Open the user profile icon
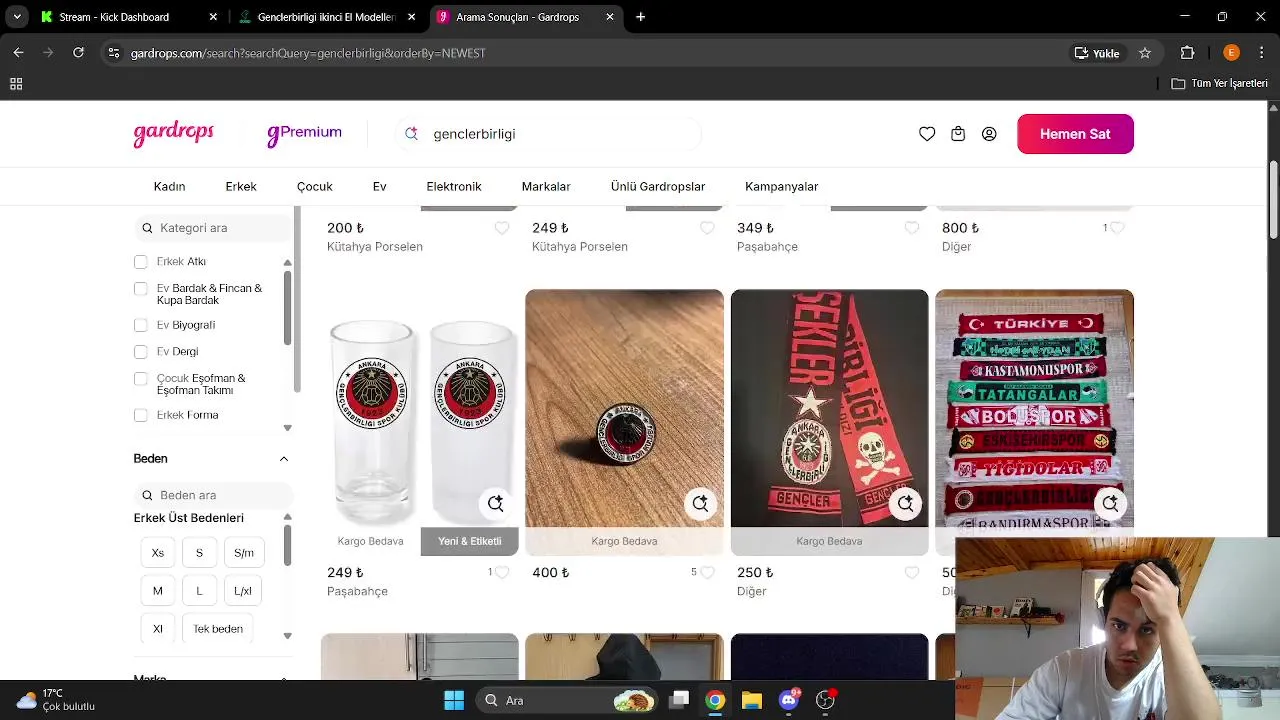The height and width of the screenshot is (720, 1280). click(989, 134)
